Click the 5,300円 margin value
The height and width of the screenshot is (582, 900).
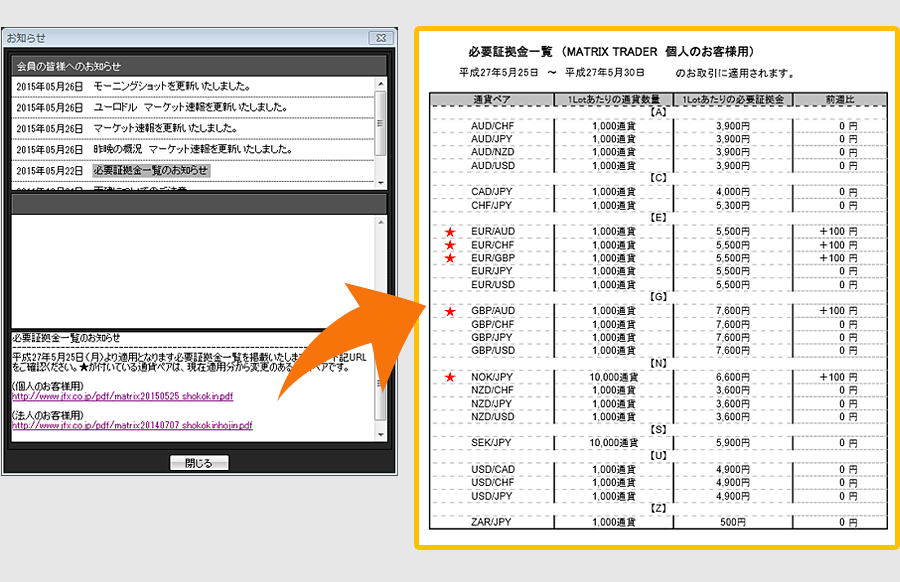(732, 205)
